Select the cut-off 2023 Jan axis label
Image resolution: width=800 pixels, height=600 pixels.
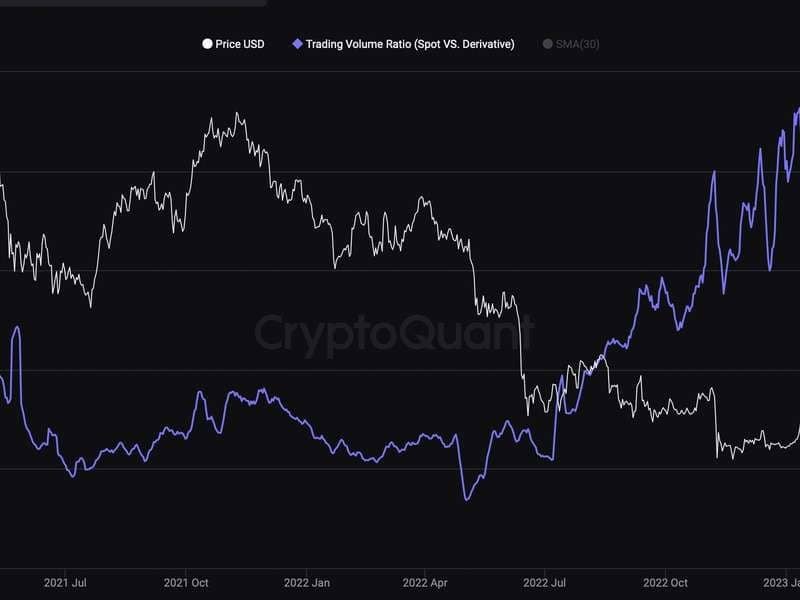(x=781, y=583)
